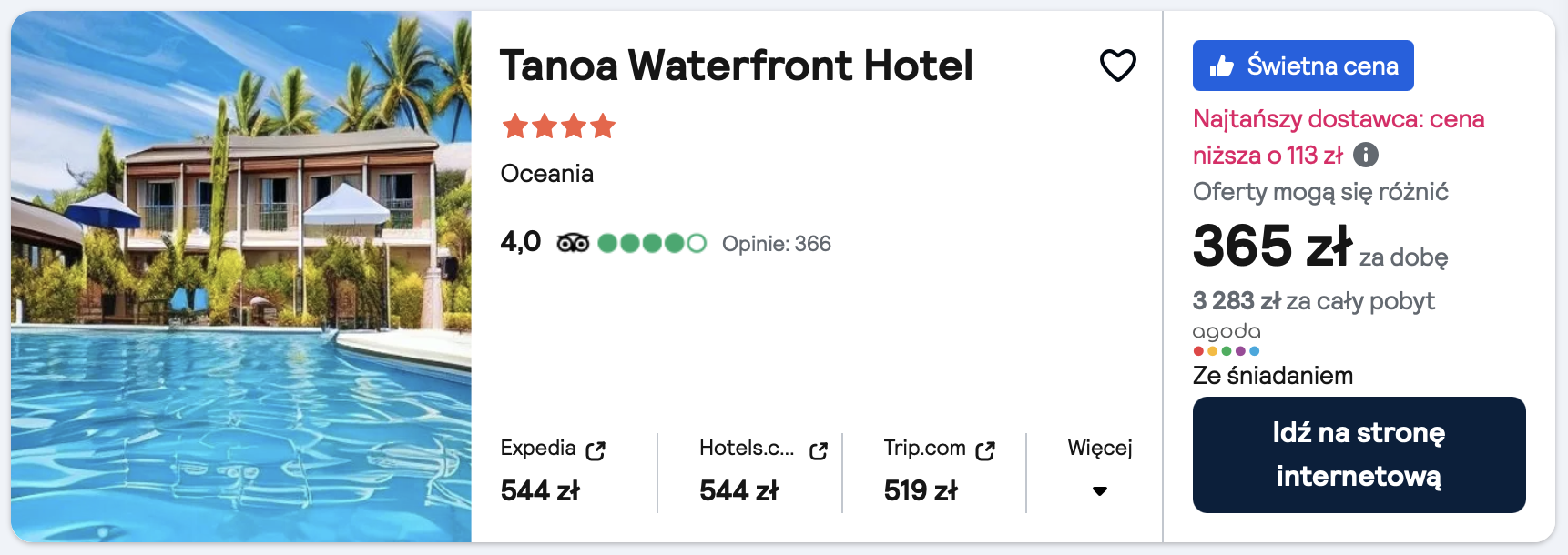Click the Więcej label for more offers

(x=1100, y=448)
